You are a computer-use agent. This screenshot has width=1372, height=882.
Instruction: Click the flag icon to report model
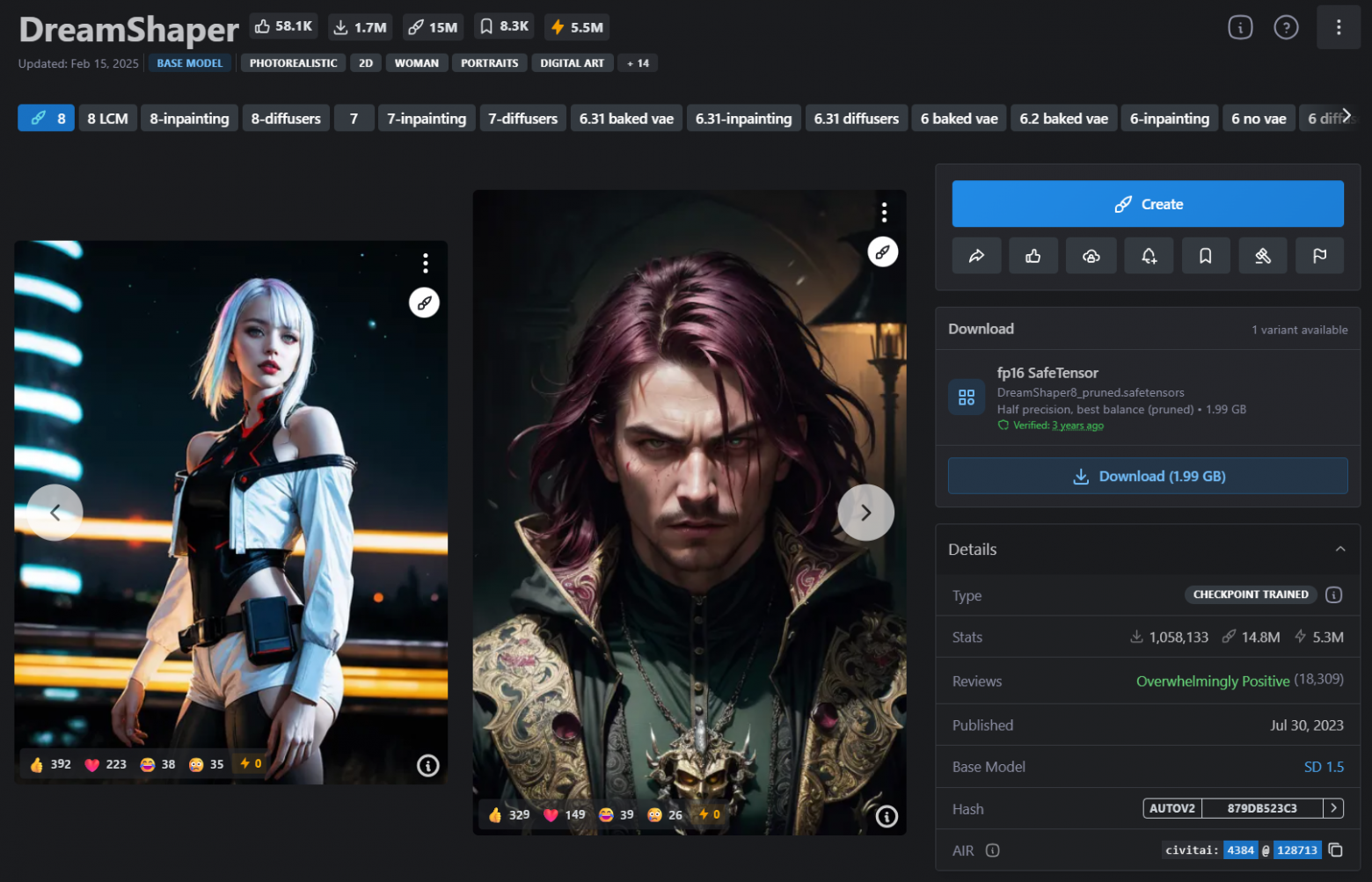(x=1320, y=256)
